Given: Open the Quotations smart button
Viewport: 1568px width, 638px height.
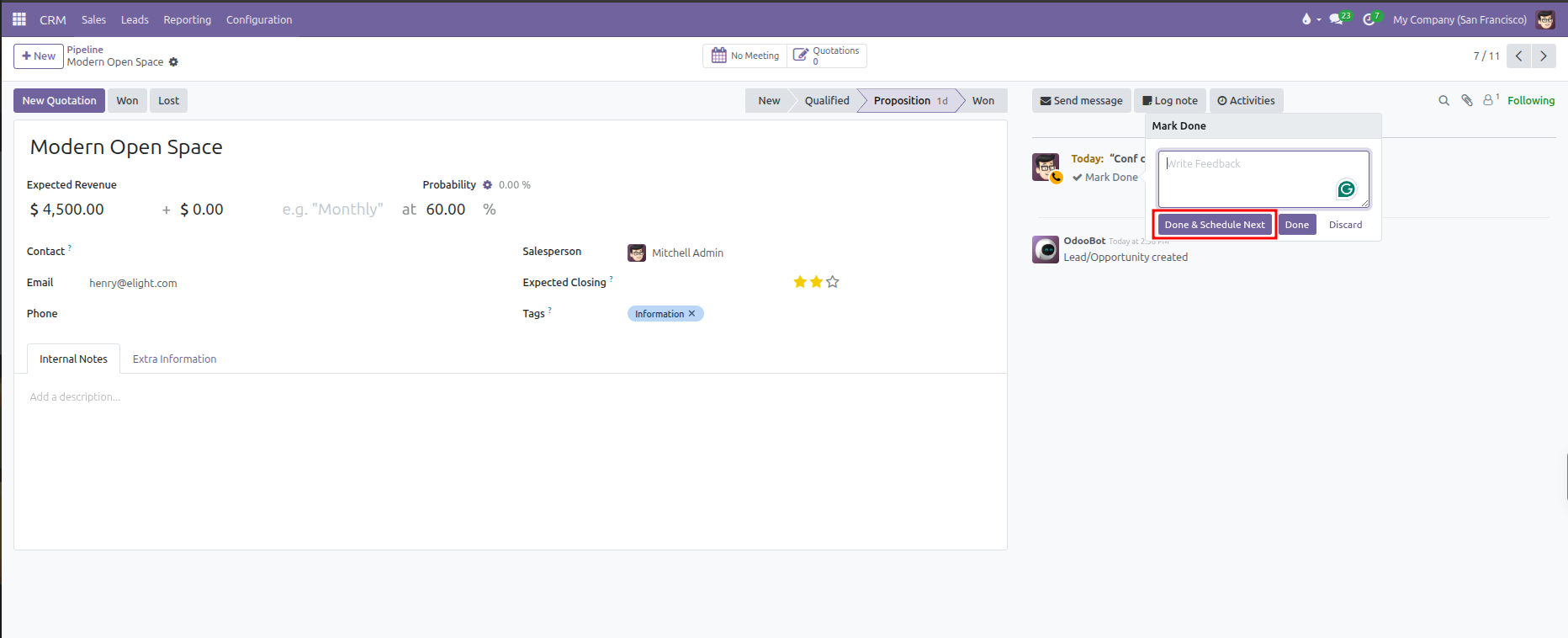Looking at the screenshot, I should tap(827, 56).
